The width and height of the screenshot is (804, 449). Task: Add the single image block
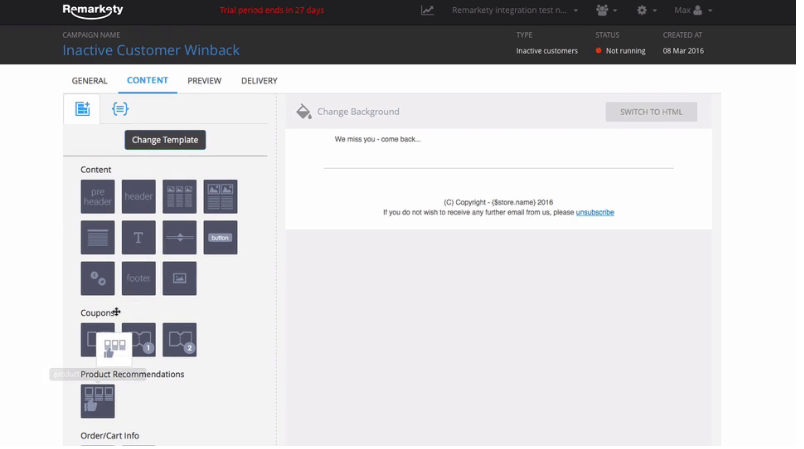coord(179,278)
